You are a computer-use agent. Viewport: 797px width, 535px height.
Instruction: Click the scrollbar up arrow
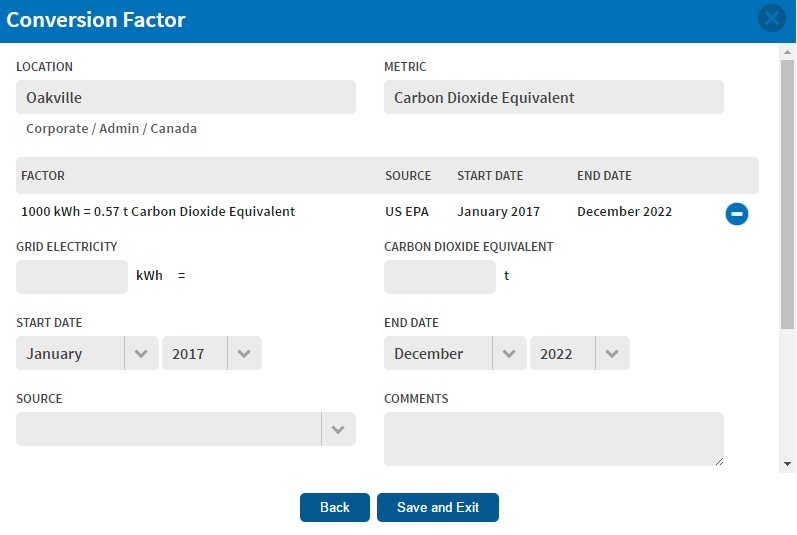tap(787, 52)
